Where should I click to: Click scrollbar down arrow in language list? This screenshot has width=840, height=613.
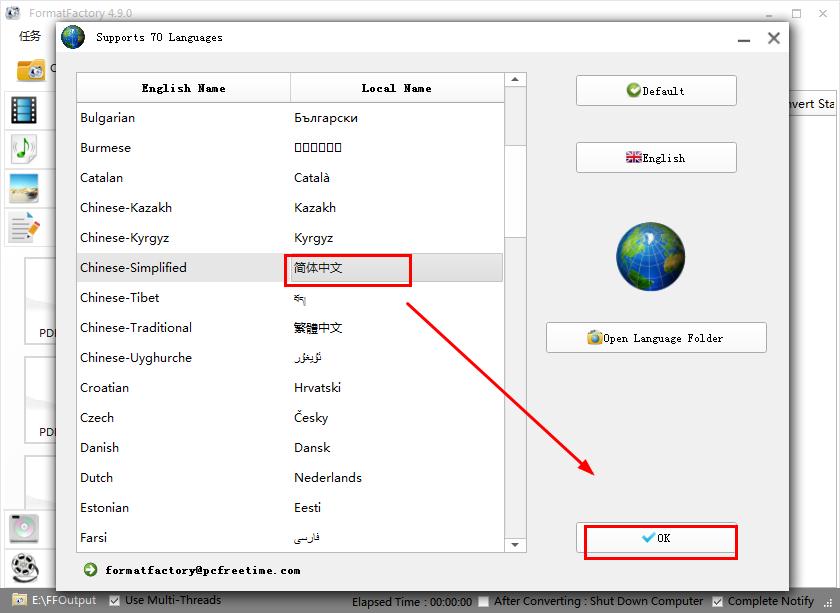click(515, 545)
